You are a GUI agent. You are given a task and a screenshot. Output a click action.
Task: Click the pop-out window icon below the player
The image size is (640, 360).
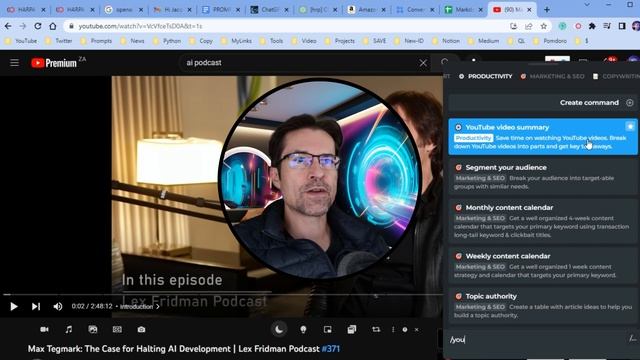351,329
